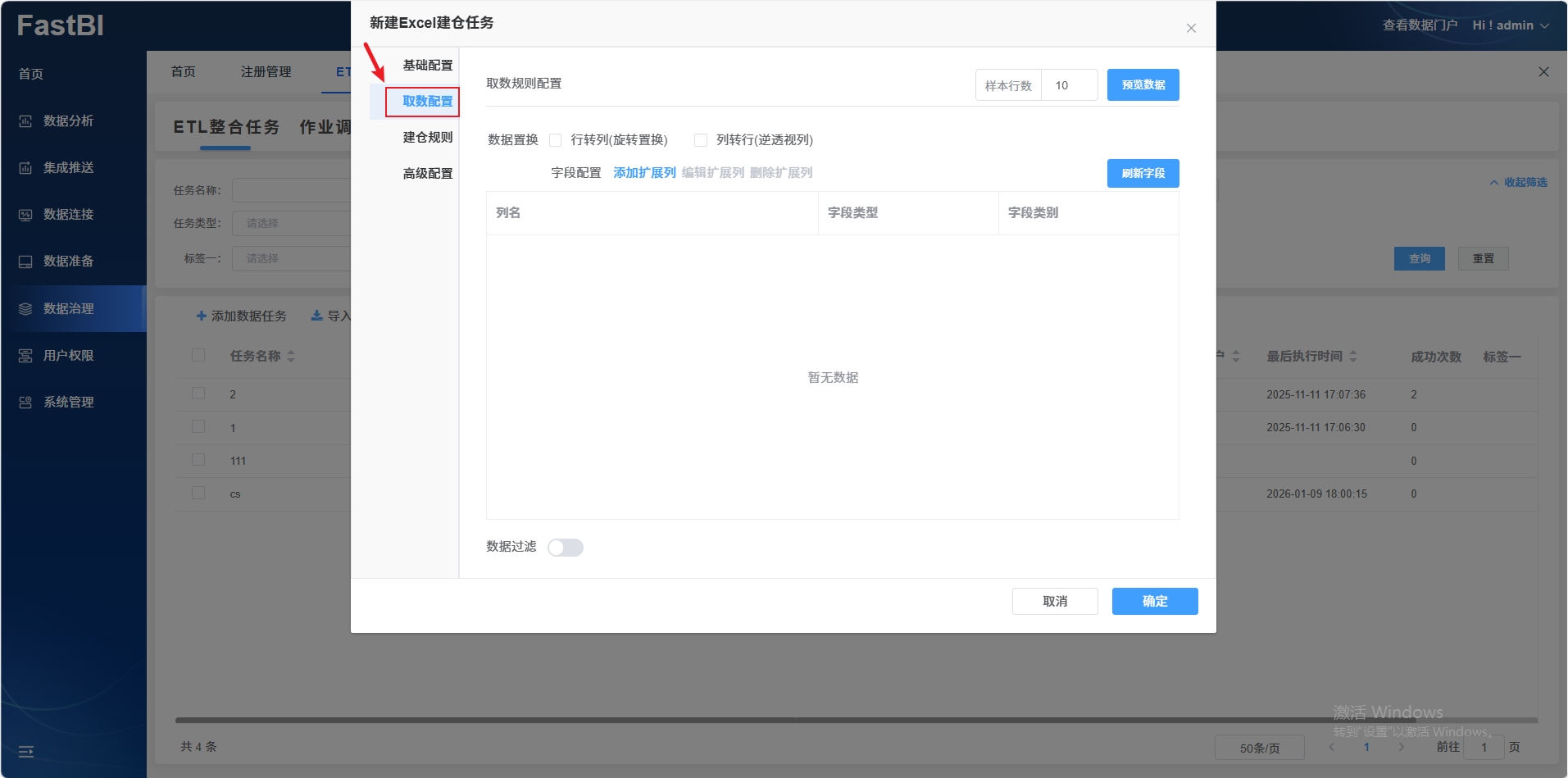The height and width of the screenshot is (778, 1568).
Task: Switch to the ETL整合任务 tab
Action: click(226, 127)
